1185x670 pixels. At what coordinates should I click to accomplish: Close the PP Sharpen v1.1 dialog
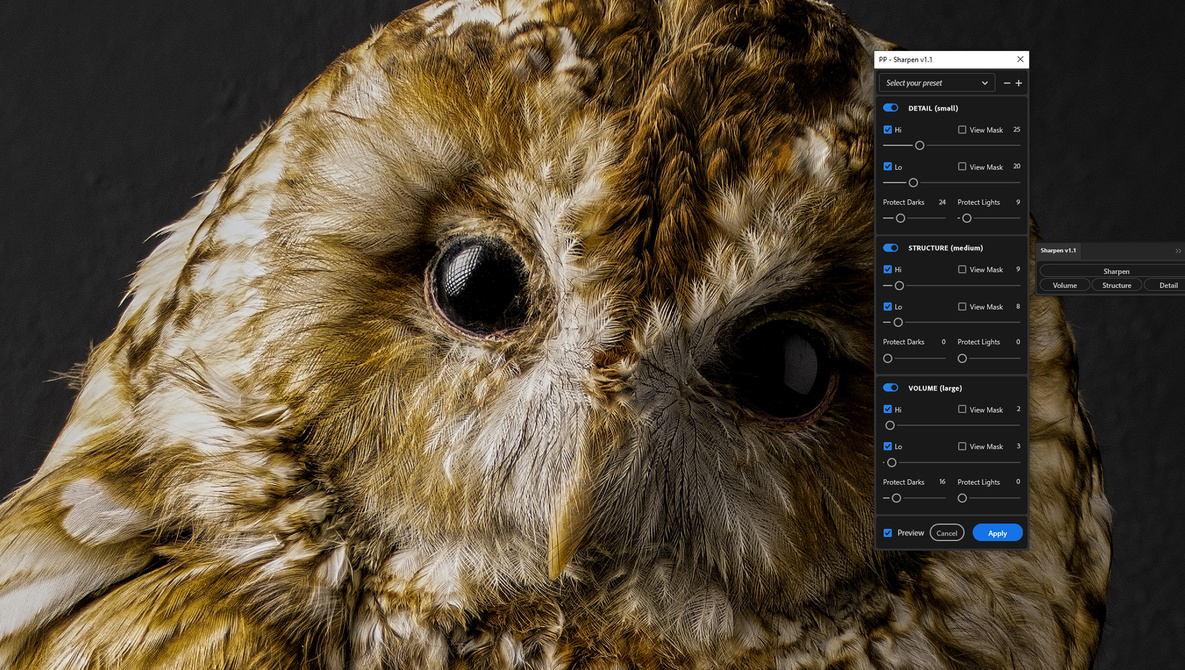(x=1020, y=59)
